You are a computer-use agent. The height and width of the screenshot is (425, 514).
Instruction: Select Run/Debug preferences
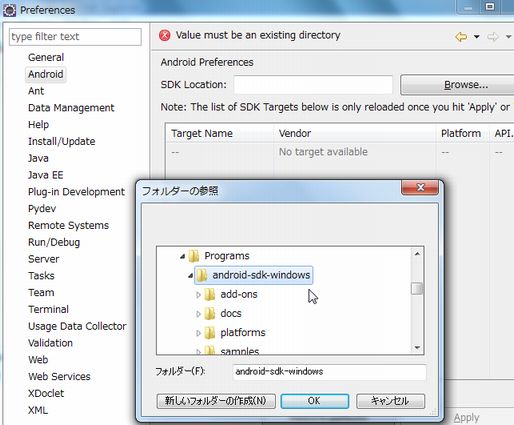(x=54, y=242)
